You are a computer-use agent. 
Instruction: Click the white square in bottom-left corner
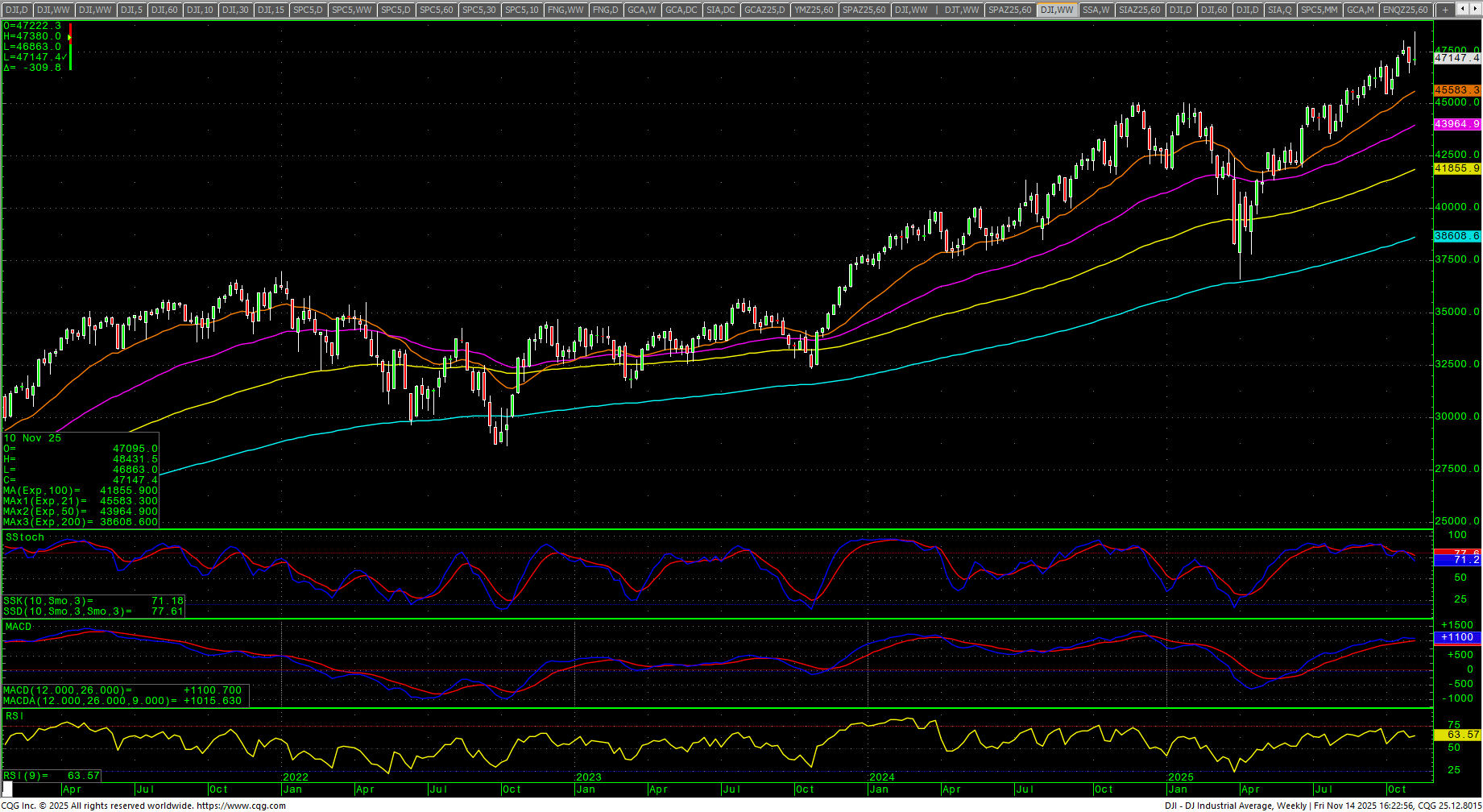coord(8,789)
